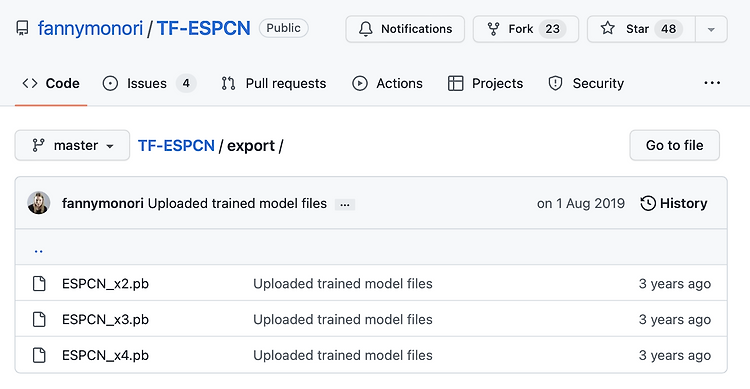Open the Issues tab
This screenshot has width=750, height=389.
(149, 83)
